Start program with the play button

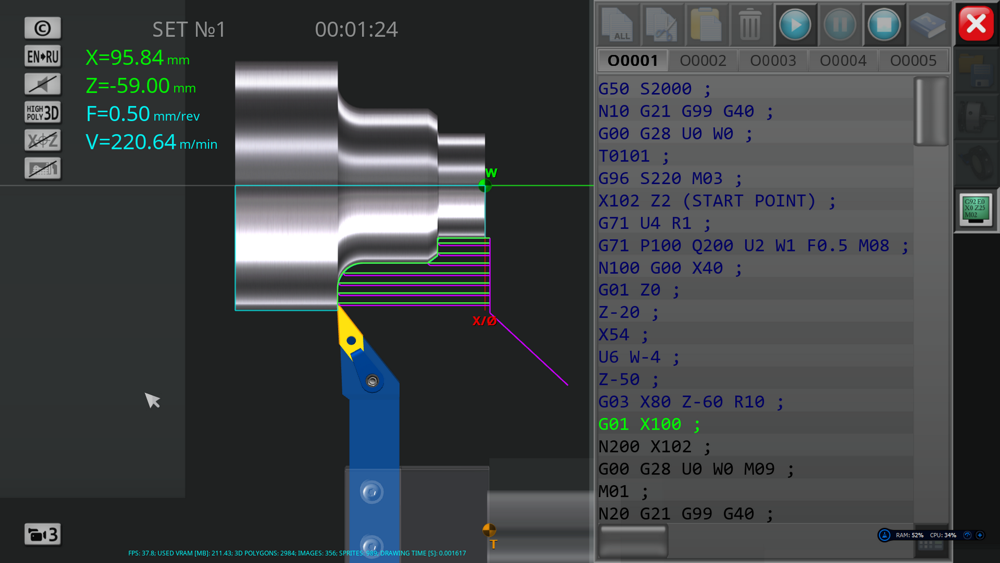click(x=795, y=25)
